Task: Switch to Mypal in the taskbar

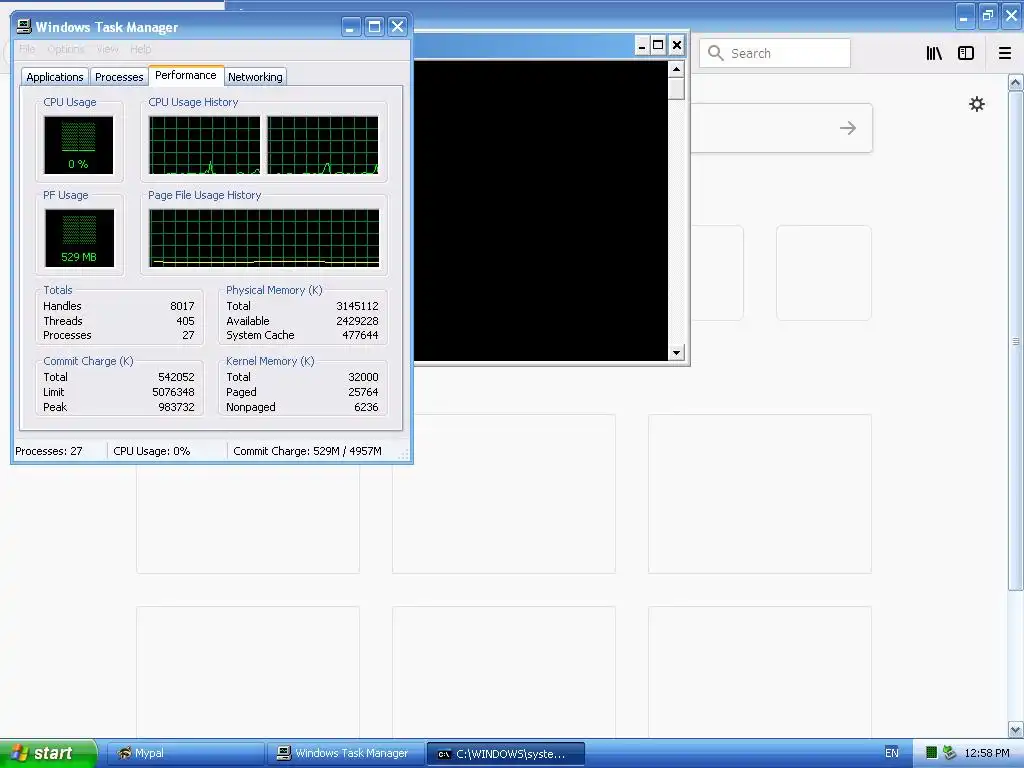Action: point(185,754)
